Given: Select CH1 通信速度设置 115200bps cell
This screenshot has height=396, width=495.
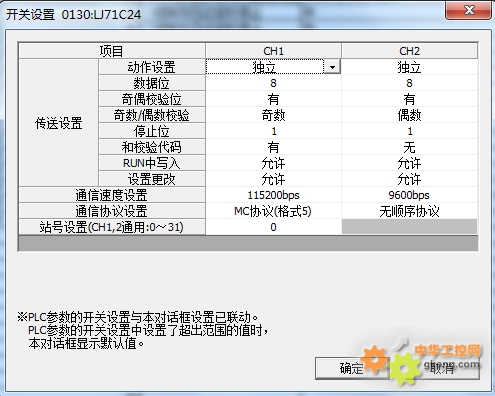Looking at the screenshot, I should point(273,195).
